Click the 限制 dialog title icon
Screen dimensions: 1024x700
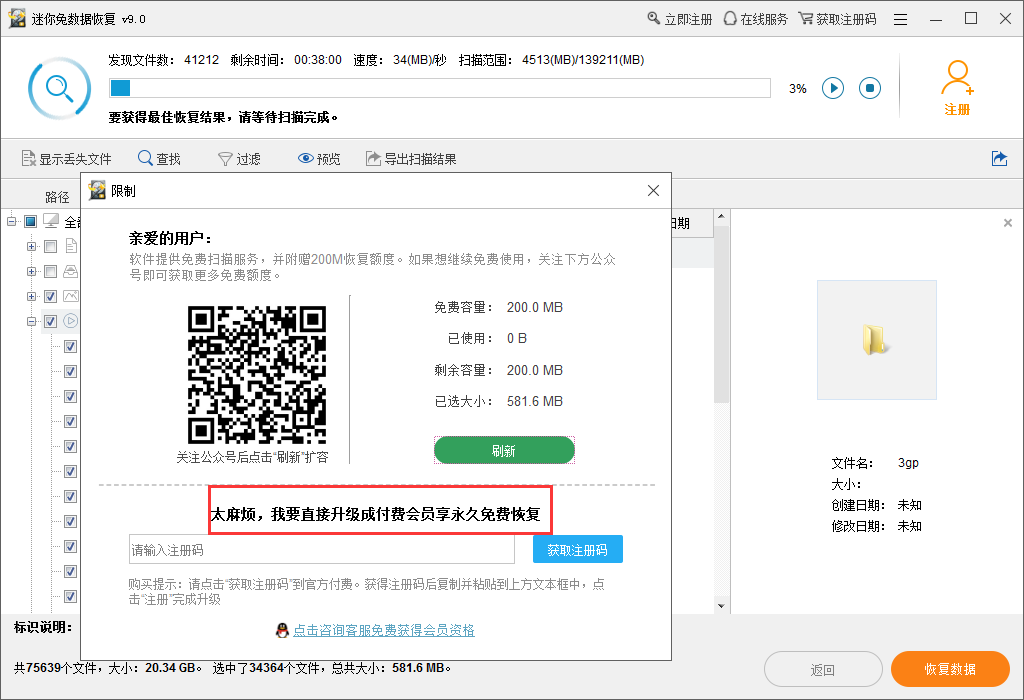(97, 190)
